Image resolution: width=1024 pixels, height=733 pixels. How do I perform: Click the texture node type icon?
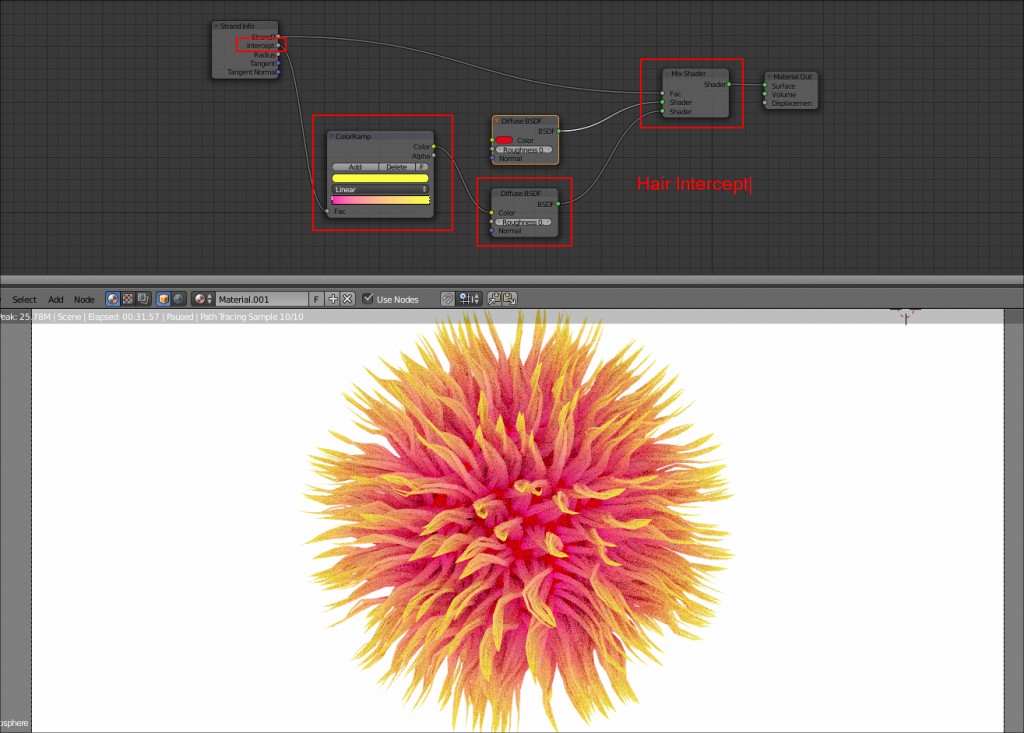click(x=128, y=298)
